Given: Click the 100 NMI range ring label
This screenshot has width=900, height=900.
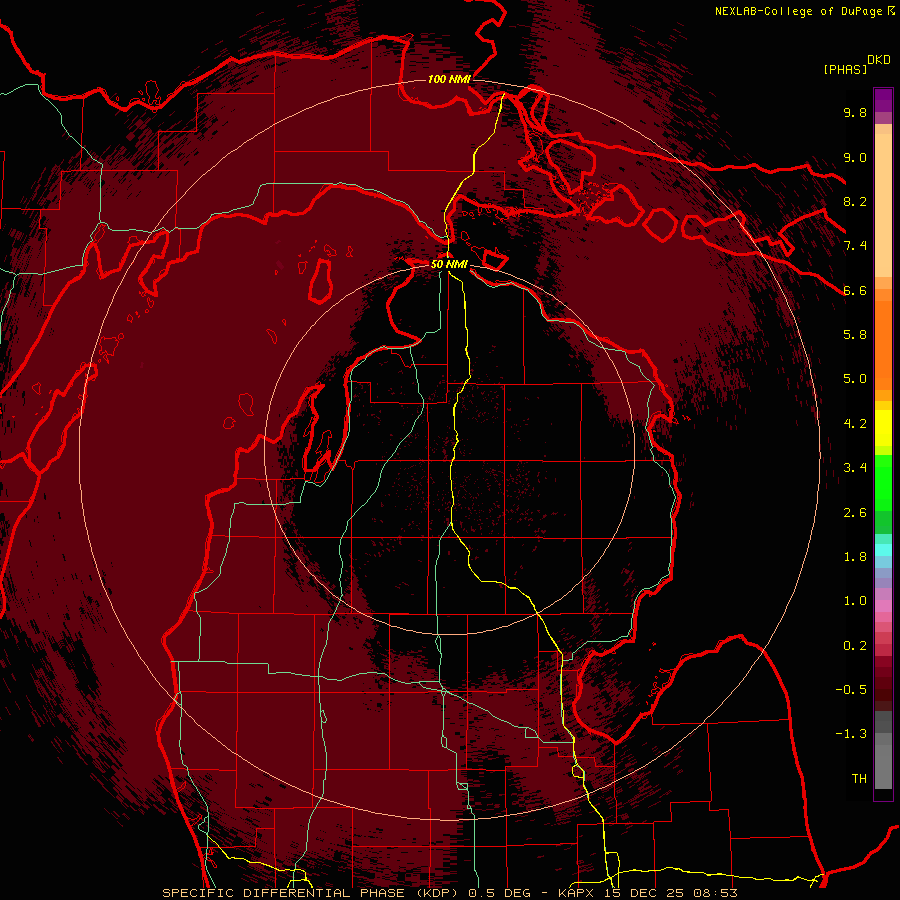Looking at the screenshot, I should 449,79.
